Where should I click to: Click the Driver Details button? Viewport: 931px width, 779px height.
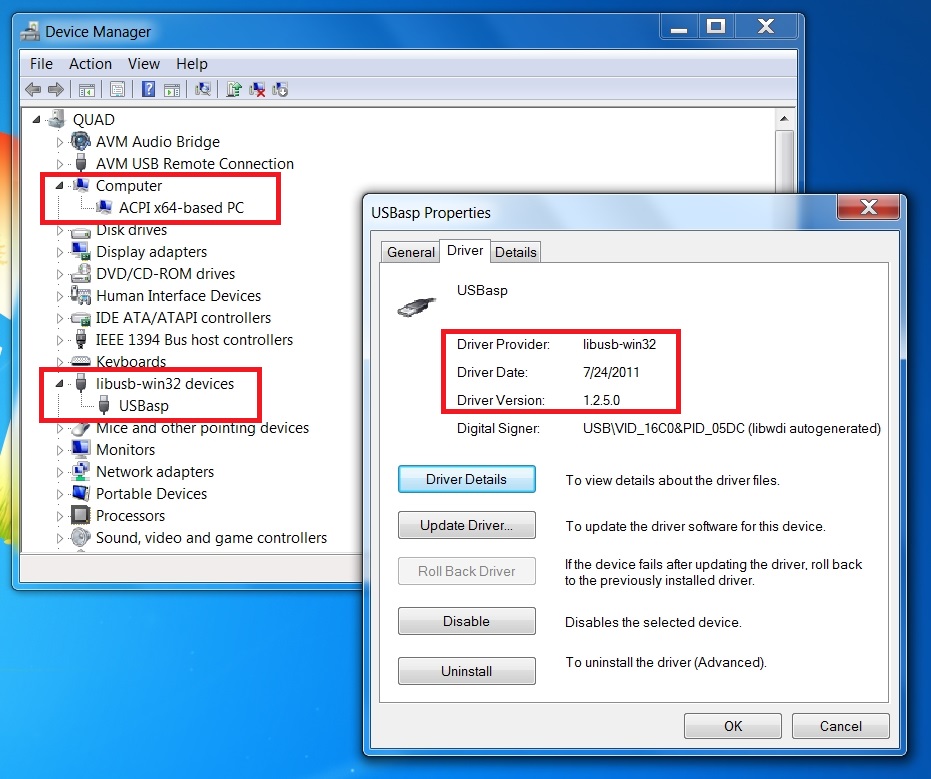pyautogui.click(x=467, y=480)
